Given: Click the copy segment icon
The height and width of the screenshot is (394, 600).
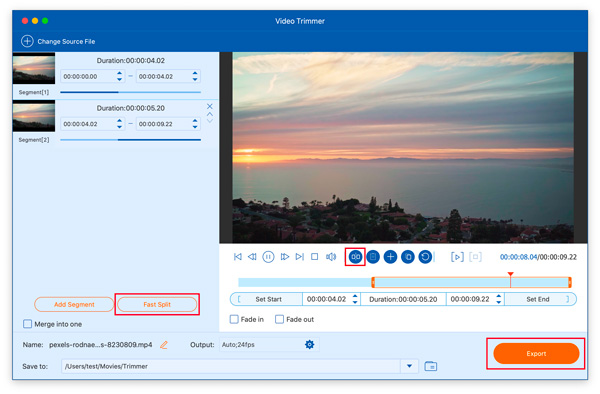Looking at the screenshot, I should pos(408,257).
